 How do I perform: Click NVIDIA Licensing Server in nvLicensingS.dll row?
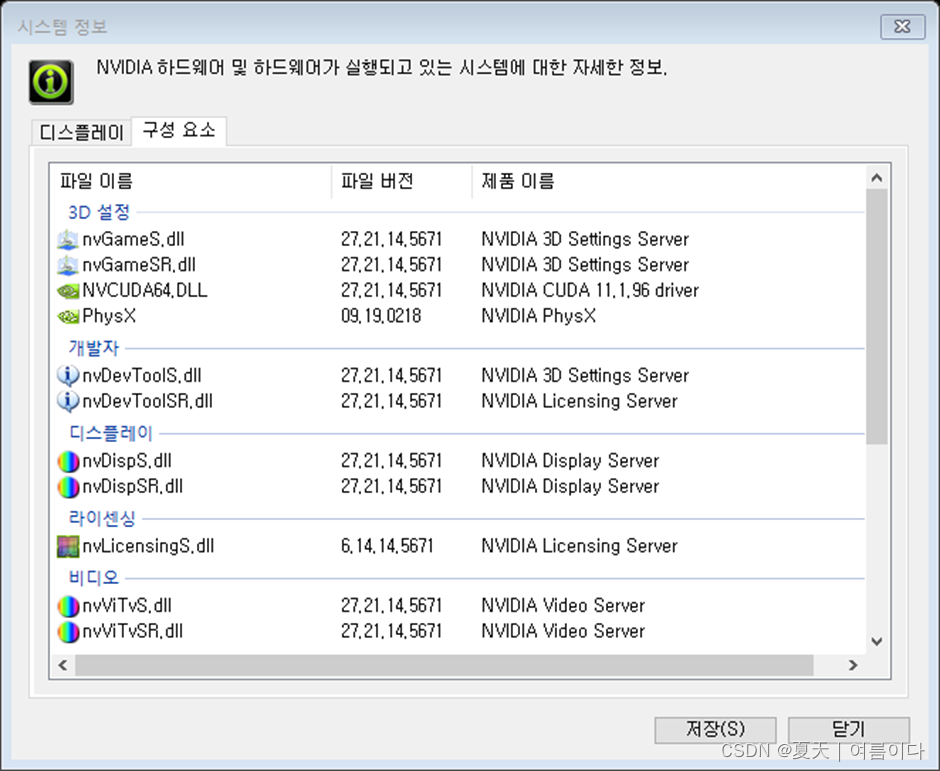[580, 546]
